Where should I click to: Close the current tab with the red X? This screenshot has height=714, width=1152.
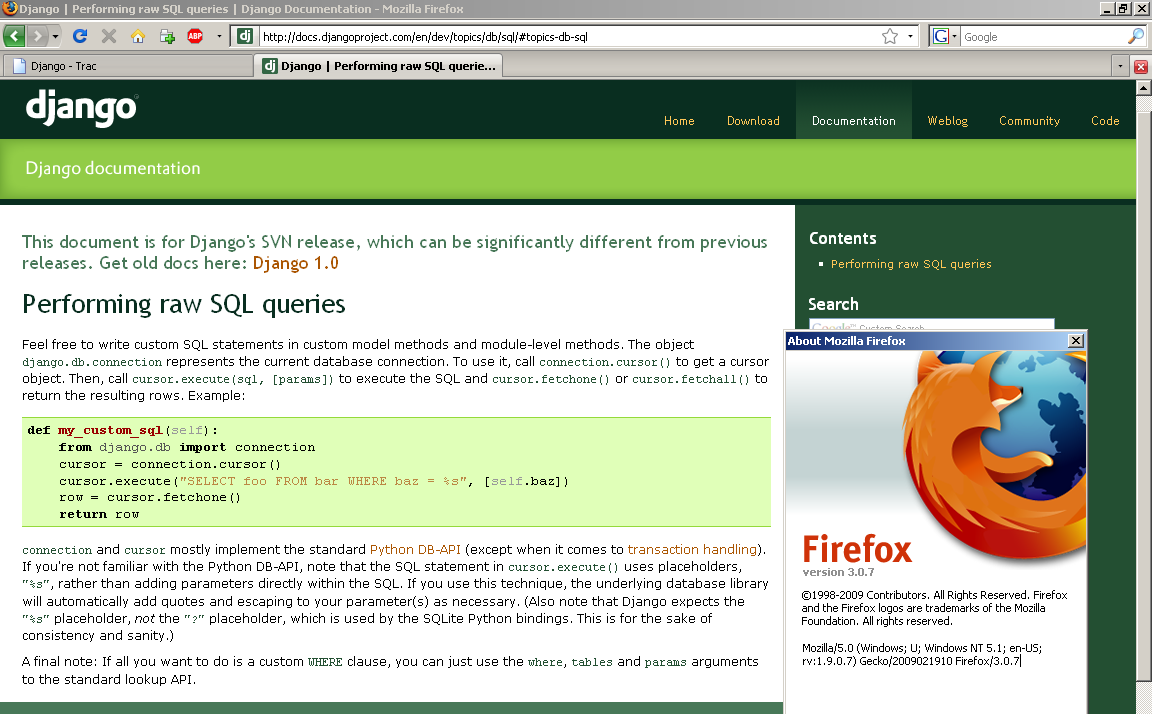(x=1141, y=67)
